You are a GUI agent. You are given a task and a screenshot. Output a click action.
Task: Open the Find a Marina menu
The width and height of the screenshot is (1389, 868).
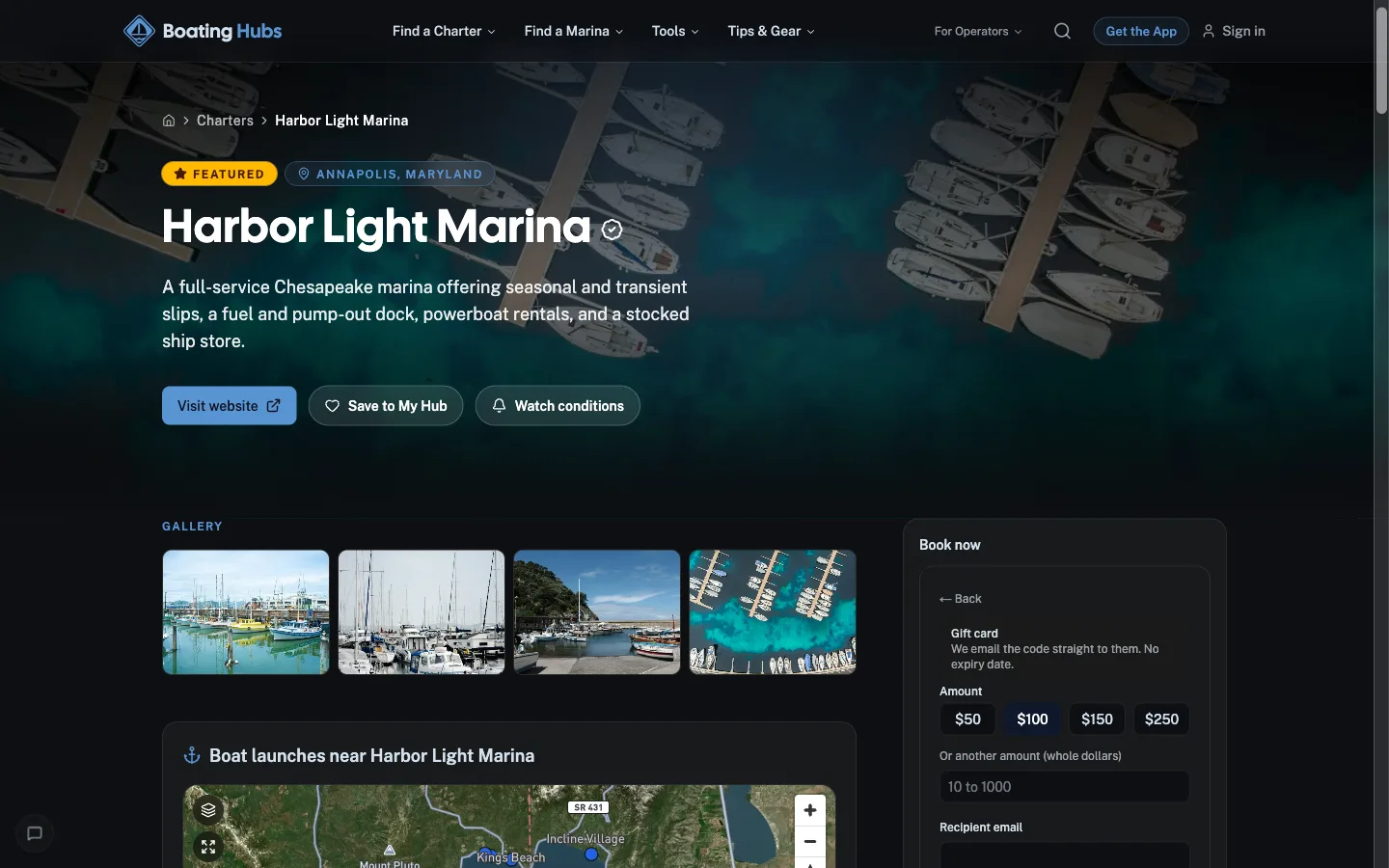(574, 31)
